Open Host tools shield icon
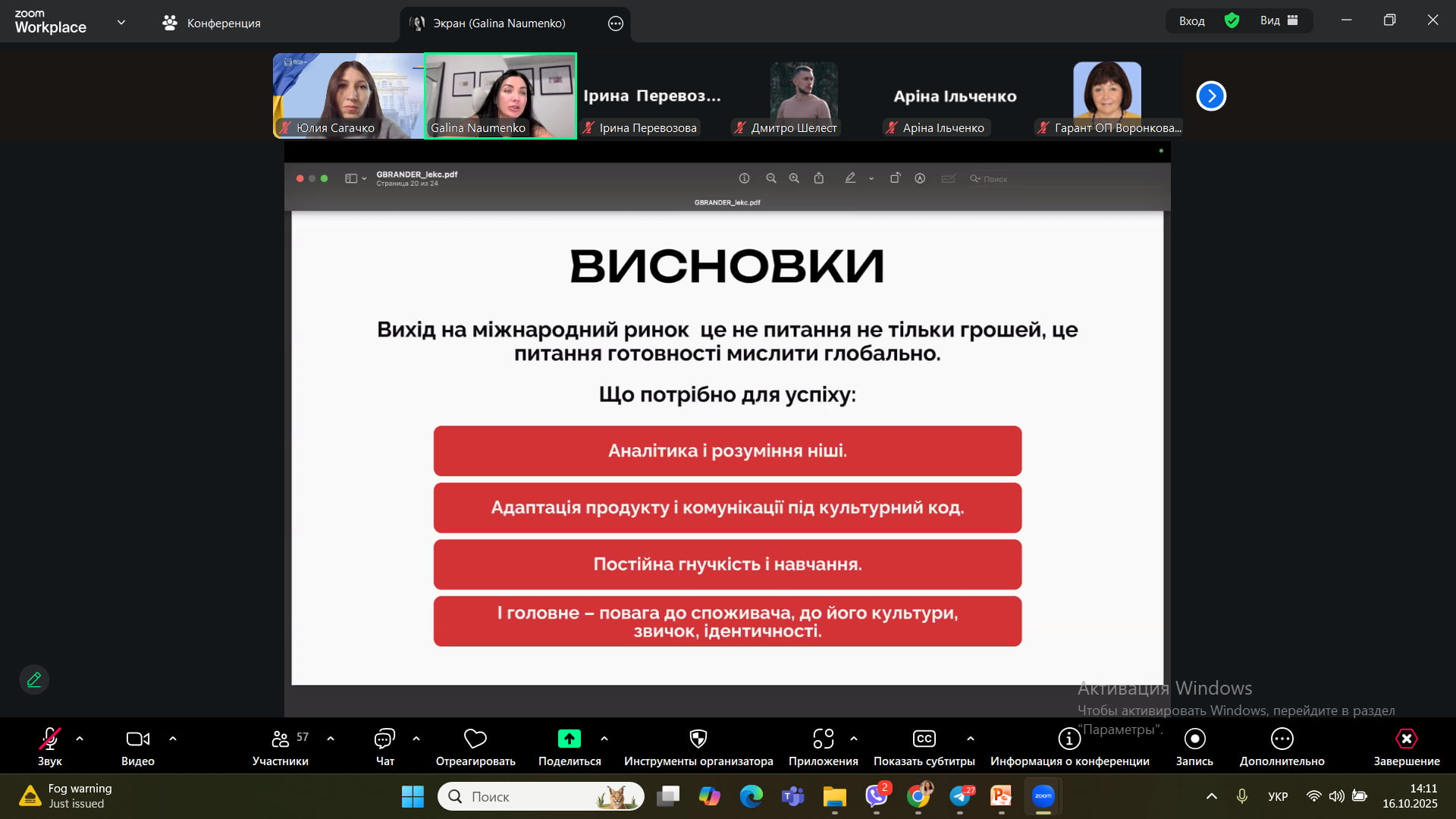This screenshot has width=1456, height=819. click(x=698, y=739)
